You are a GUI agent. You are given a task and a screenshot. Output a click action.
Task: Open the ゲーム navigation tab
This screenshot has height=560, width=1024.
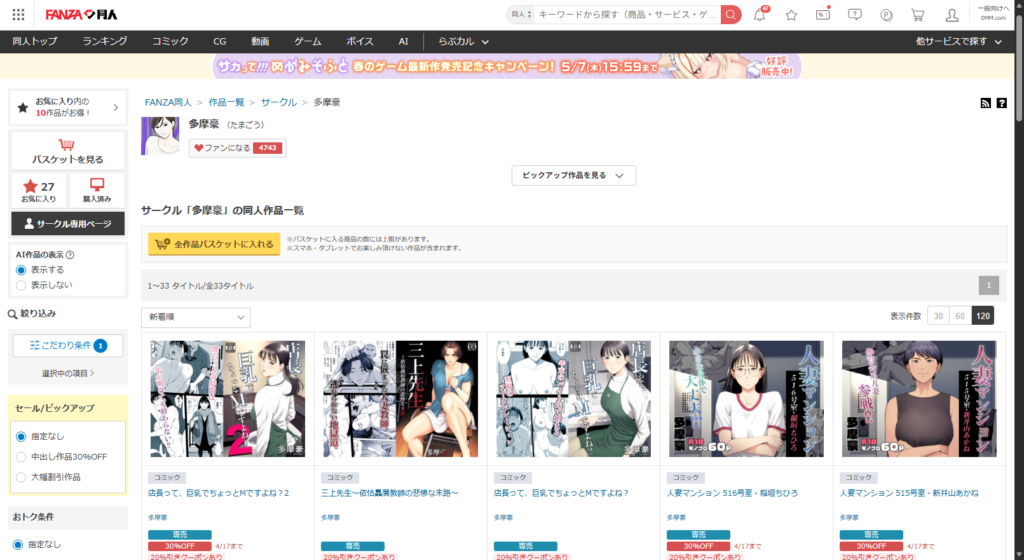click(x=307, y=41)
